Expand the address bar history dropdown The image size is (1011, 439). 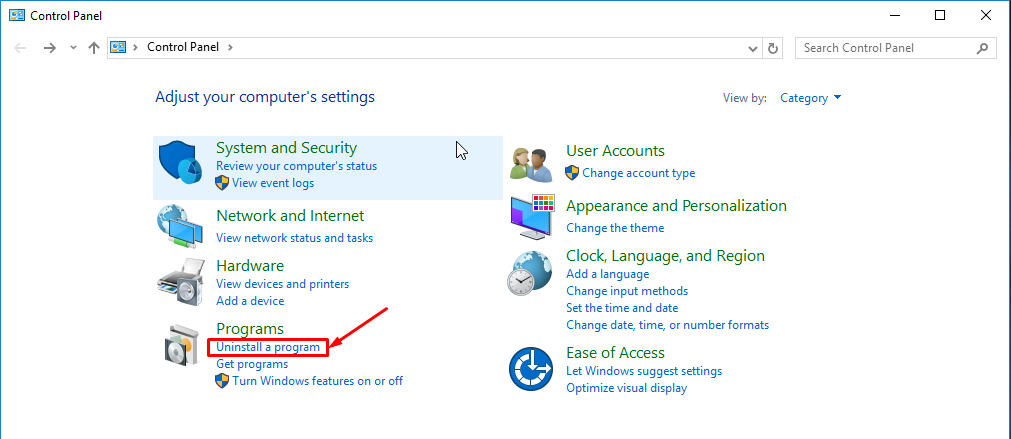752,48
